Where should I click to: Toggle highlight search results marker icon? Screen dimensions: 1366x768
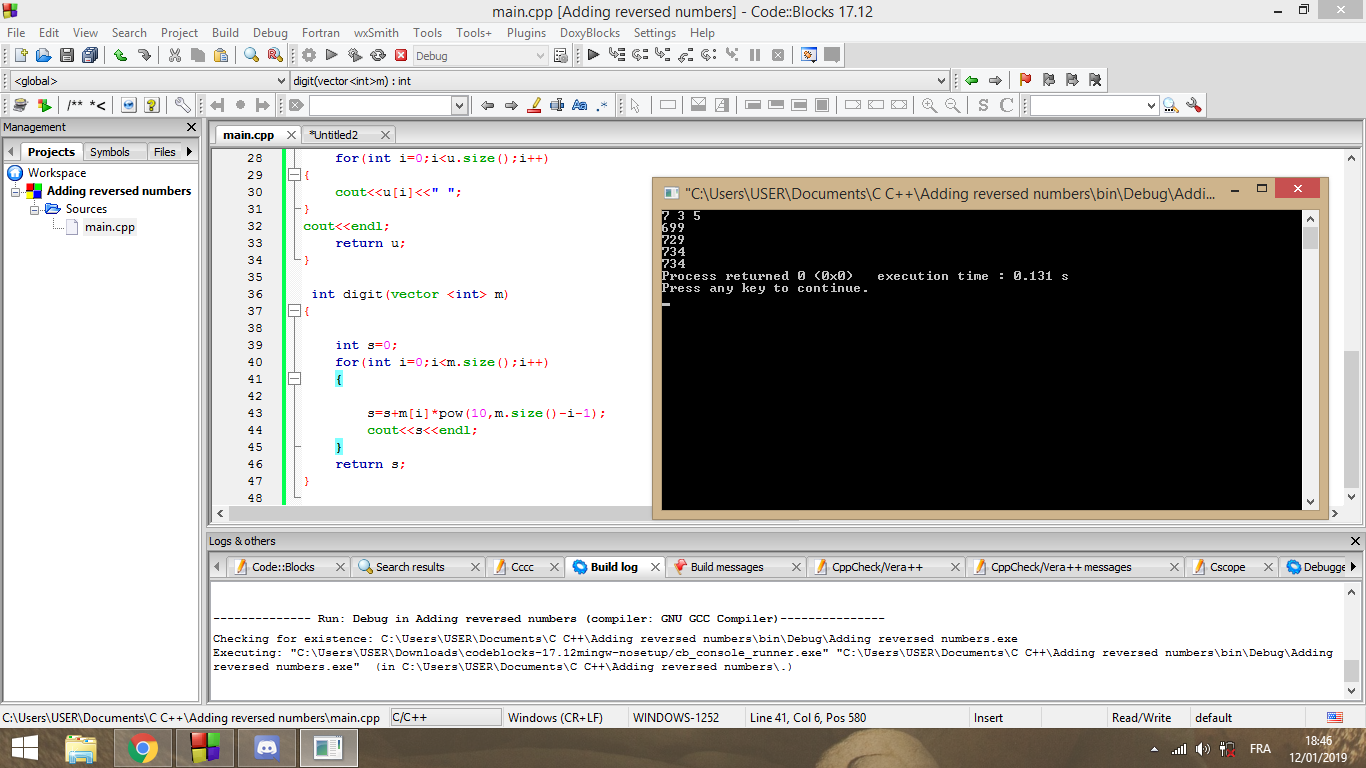(534, 105)
